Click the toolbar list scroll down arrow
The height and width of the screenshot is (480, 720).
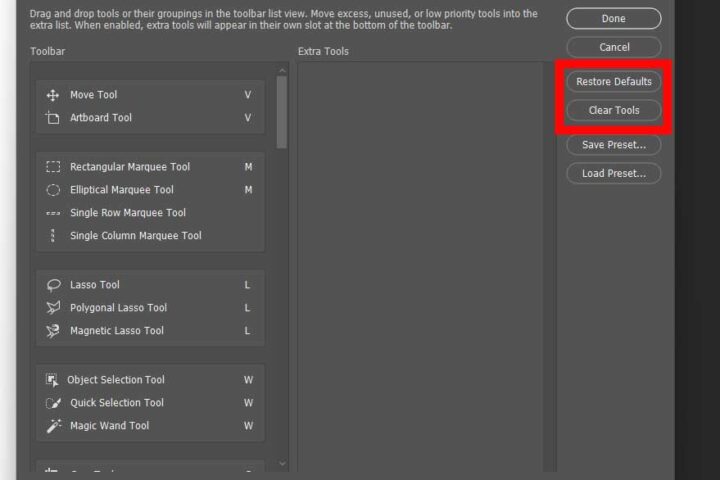[282, 463]
